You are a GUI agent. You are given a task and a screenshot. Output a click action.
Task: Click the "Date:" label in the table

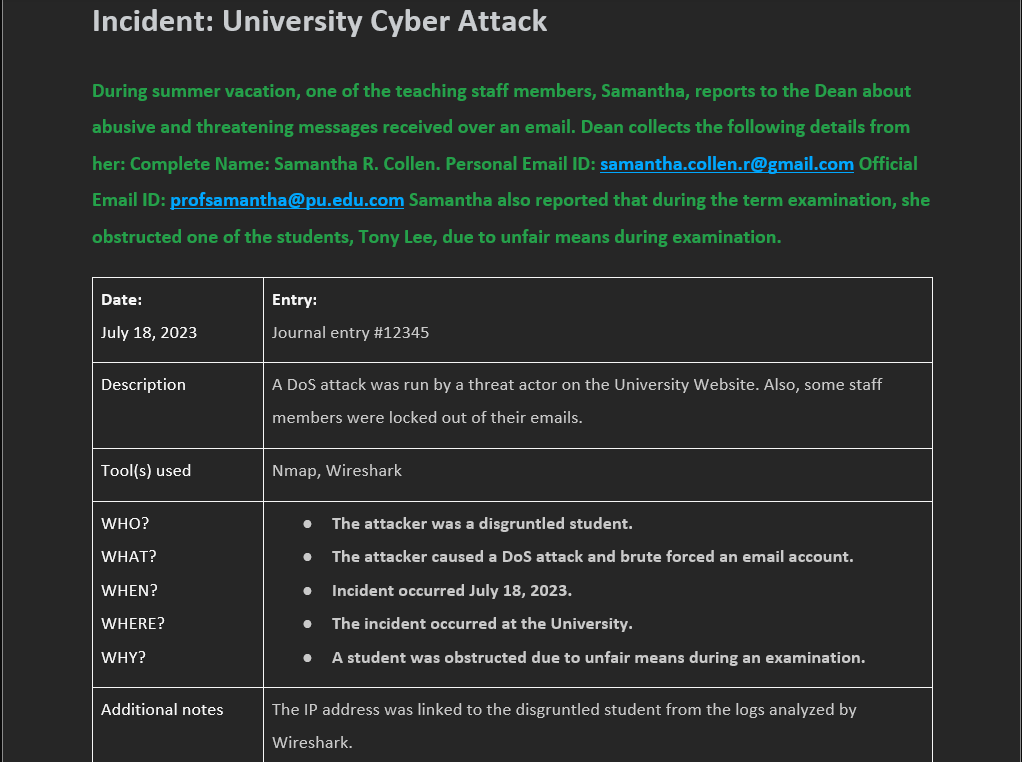tap(122, 300)
